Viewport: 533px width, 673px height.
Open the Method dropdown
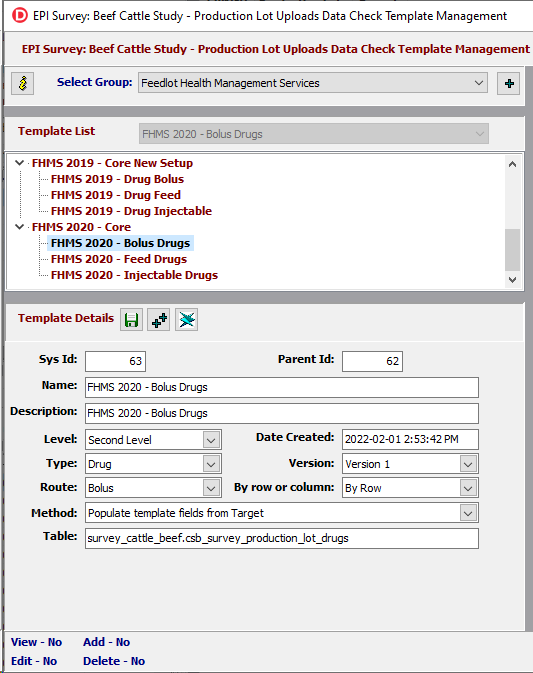(x=282, y=513)
